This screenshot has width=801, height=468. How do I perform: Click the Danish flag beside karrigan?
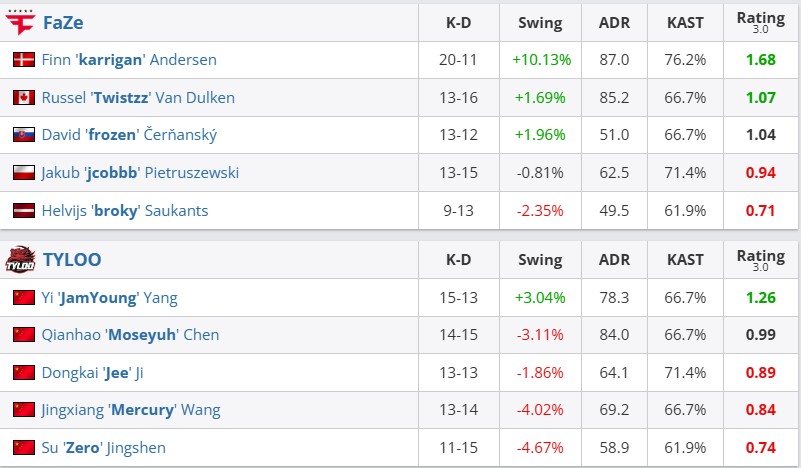[24, 60]
